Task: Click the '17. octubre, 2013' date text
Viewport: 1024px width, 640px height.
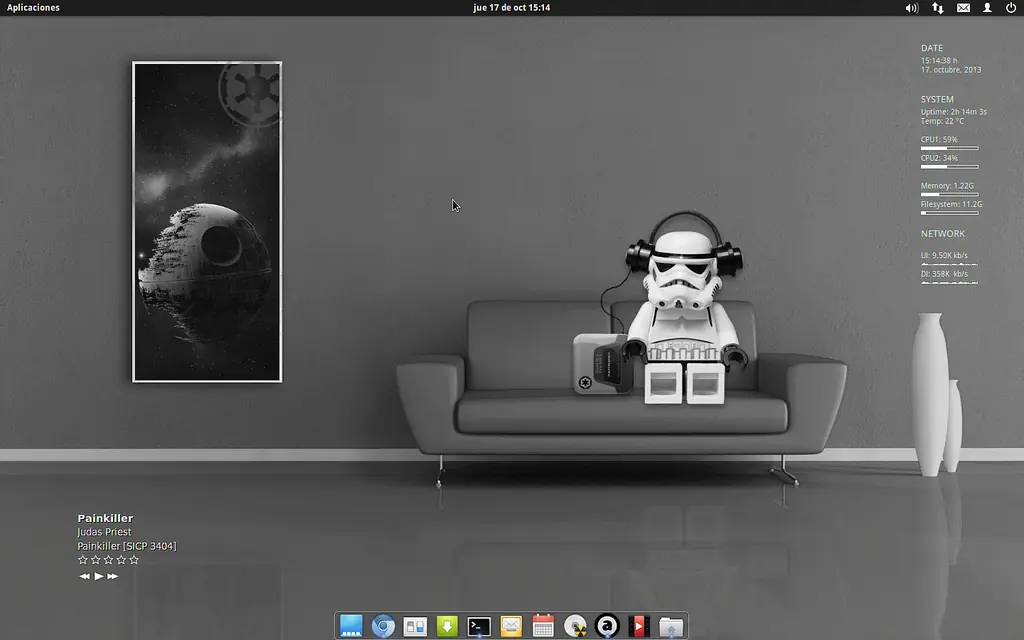Action: [951, 70]
